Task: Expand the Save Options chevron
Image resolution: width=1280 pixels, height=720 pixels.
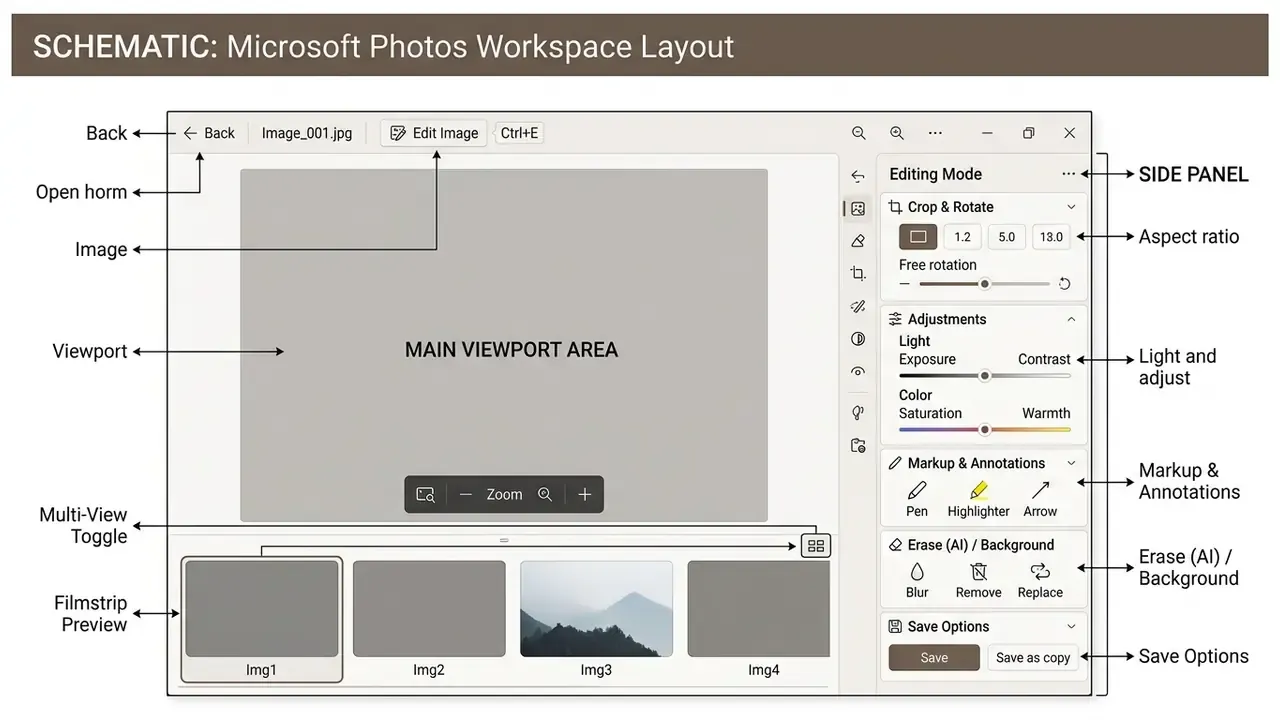Action: pyautogui.click(x=1071, y=626)
